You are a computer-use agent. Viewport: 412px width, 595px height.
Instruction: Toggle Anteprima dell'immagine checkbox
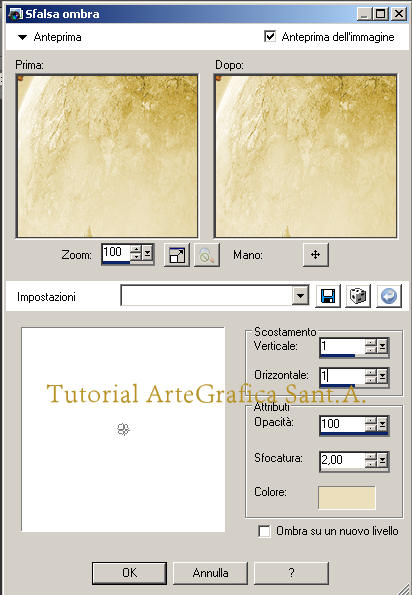click(x=270, y=36)
